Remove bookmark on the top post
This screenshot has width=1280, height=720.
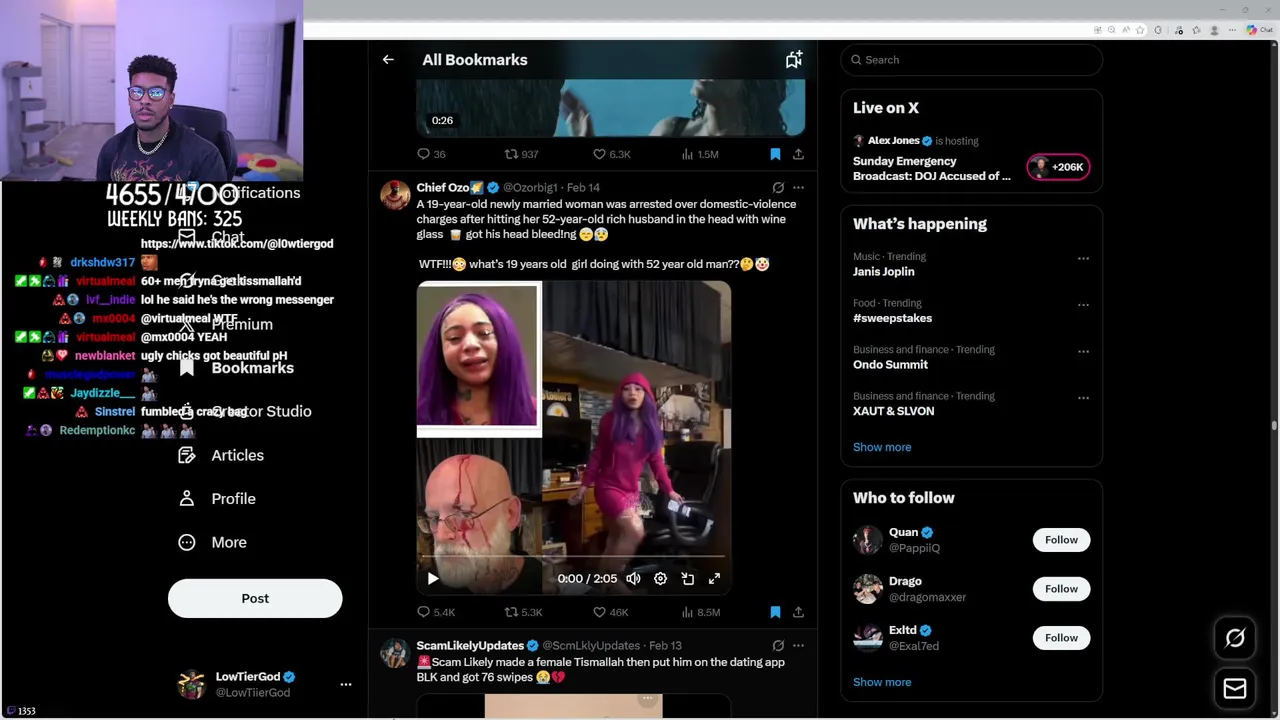click(775, 154)
